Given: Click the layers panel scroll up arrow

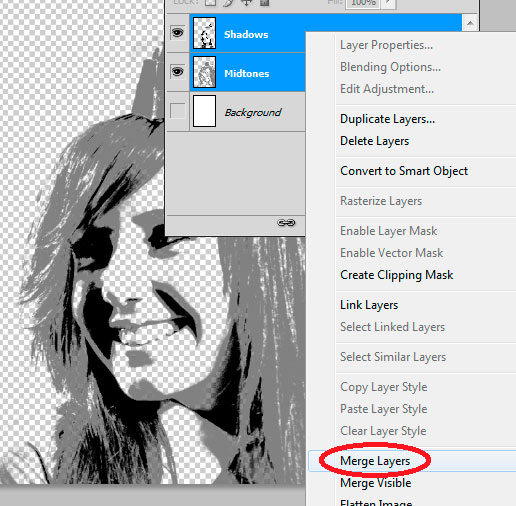Looking at the screenshot, I should pos(470,23).
